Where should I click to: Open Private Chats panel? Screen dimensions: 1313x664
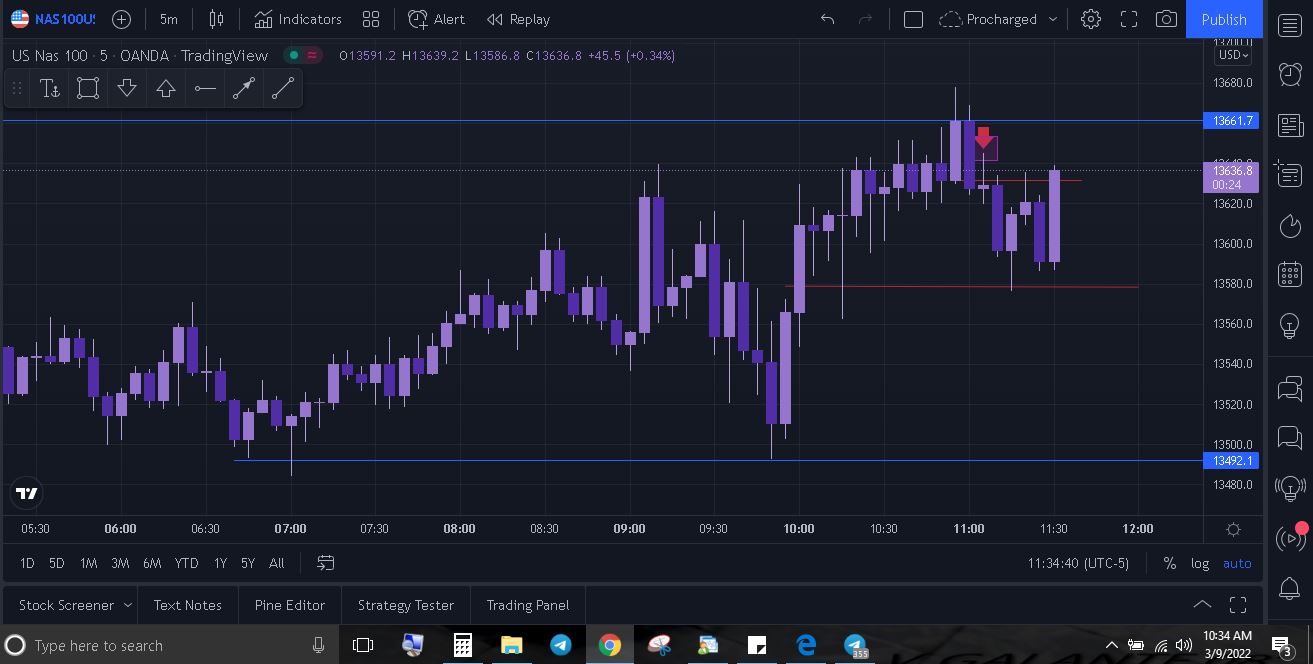(1290, 438)
